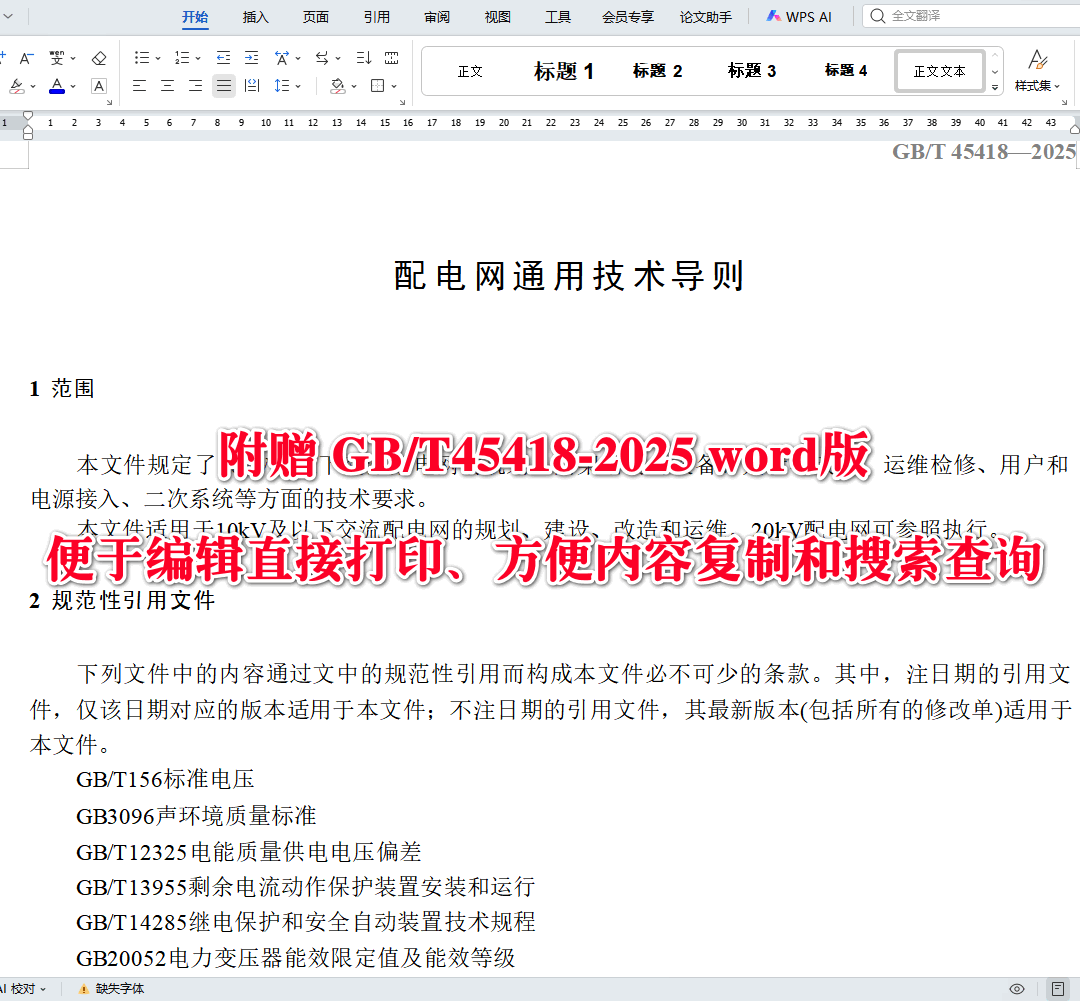The image size is (1080, 1001).
Task: Open the phonetic guide (wén) tool
Action: click(56, 59)
